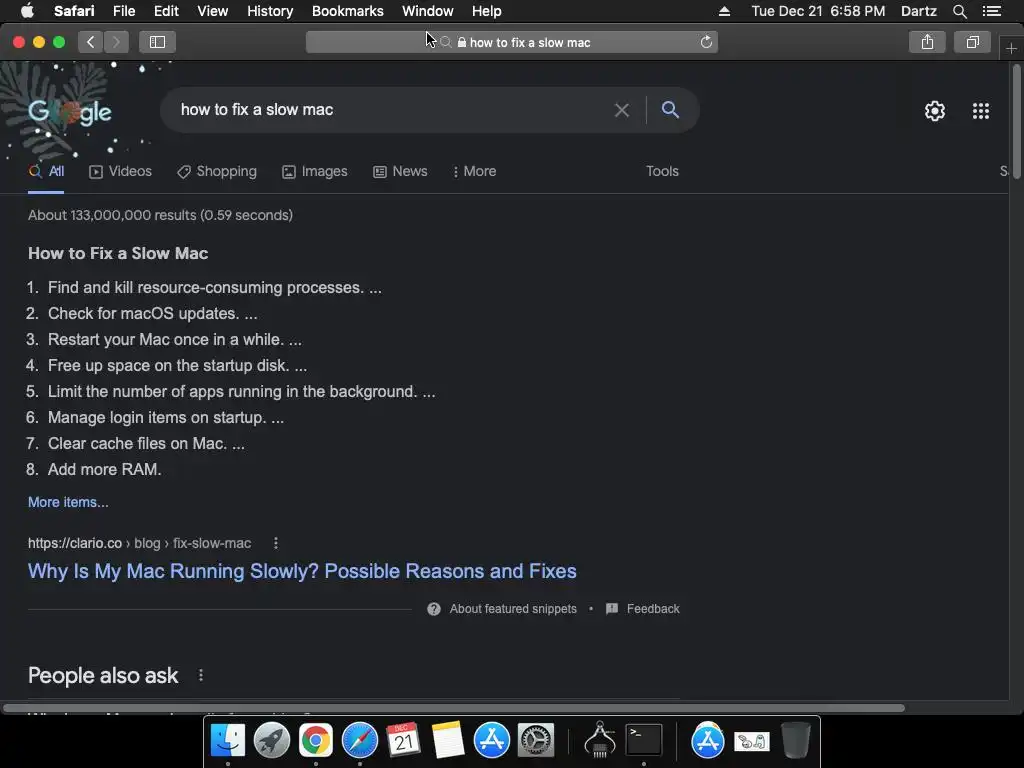Open Finder from the Dock
The width and height of the screenshot is (1024, 768).
(227, 741)
